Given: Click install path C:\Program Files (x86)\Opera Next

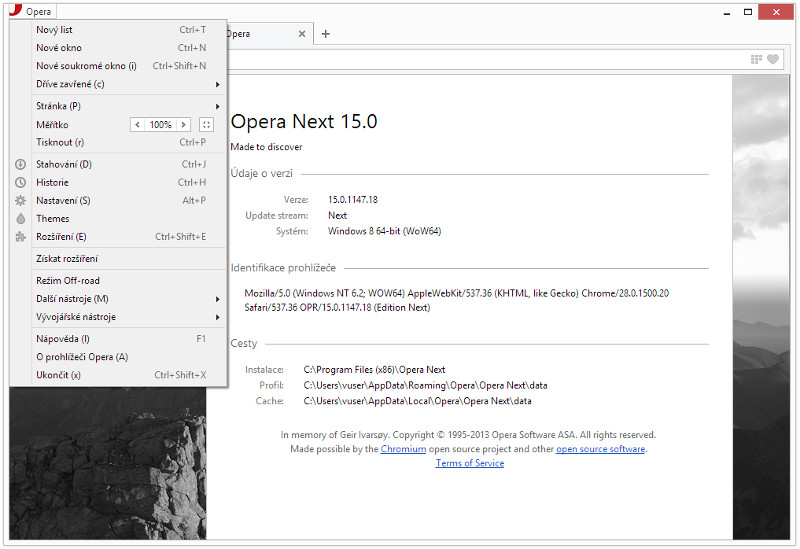Looking at the screenshot, I should tap(374, 370).
